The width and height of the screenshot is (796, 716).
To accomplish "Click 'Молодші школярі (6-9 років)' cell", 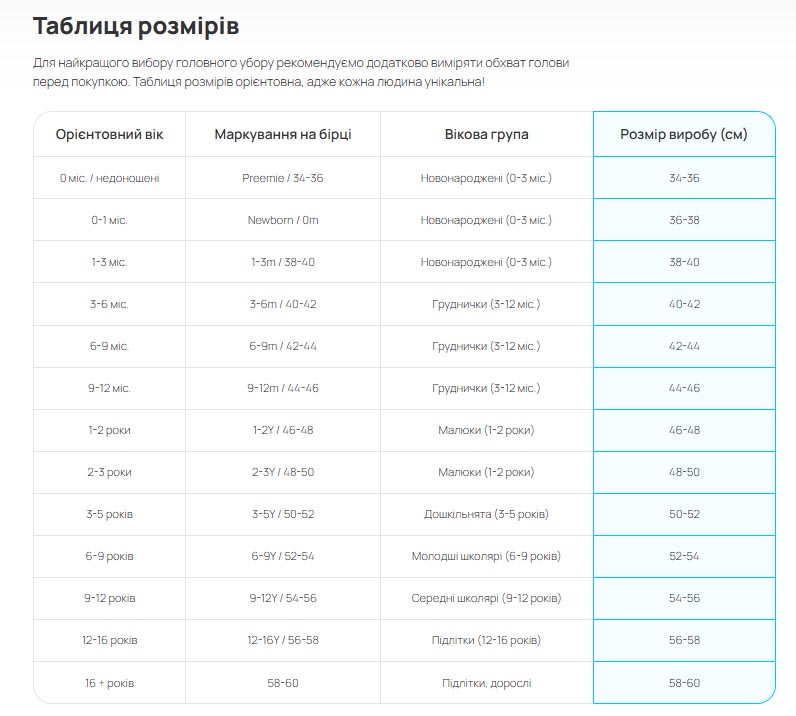I will pos(486,556).
